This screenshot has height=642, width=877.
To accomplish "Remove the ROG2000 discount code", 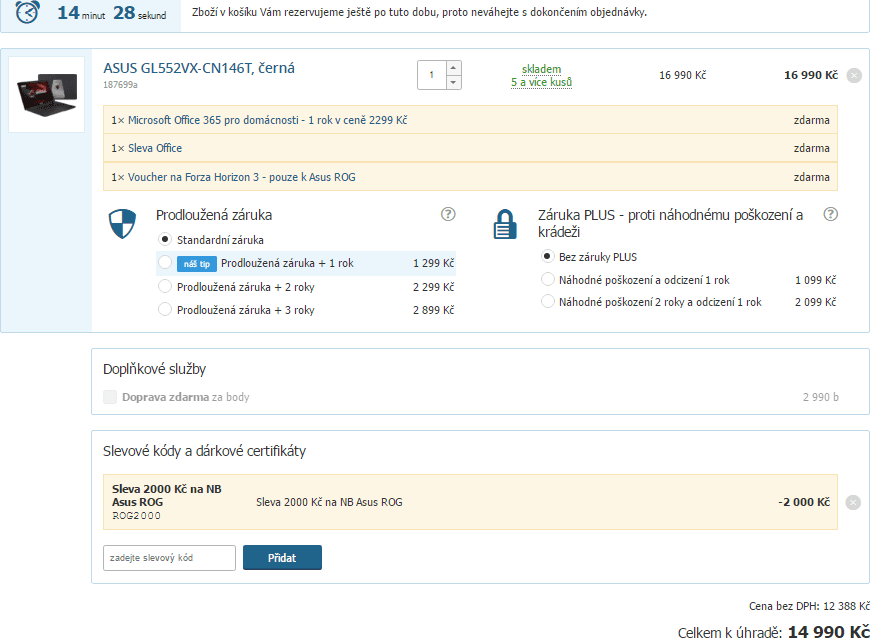I will click(852, 503).
